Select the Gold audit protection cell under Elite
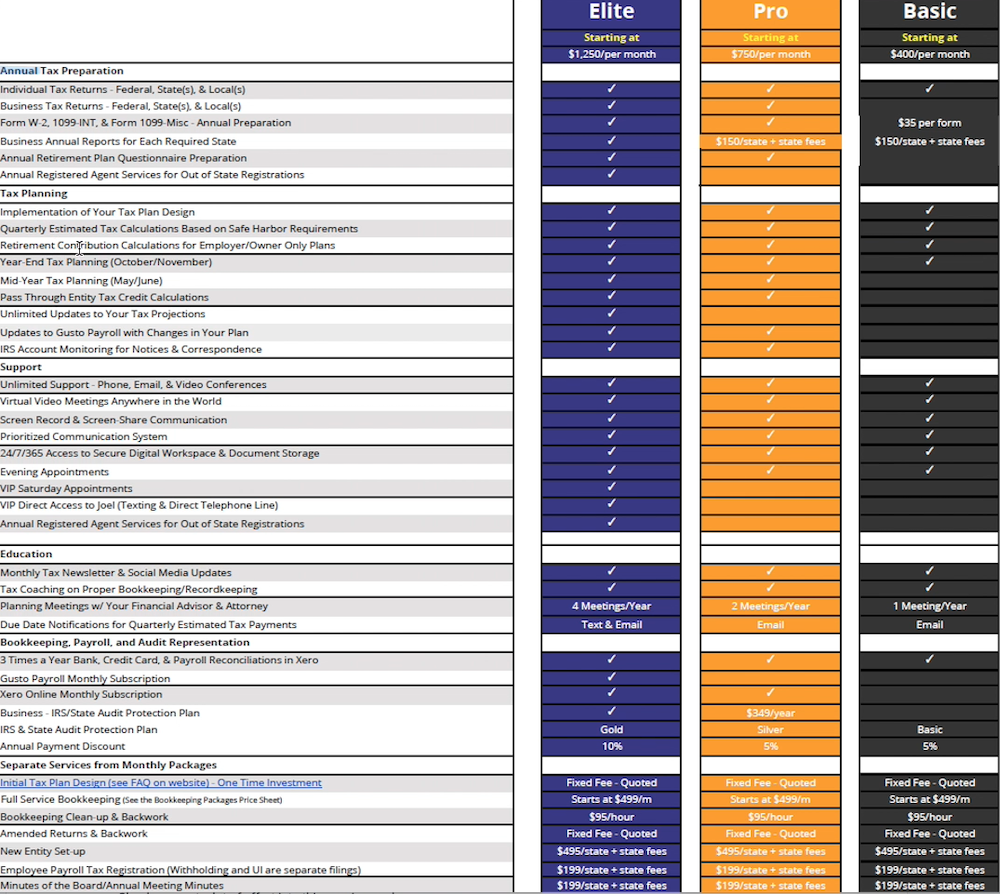The width and height of the screenshot is (1000, 894). pyautogui.click(x=611, y=729)
